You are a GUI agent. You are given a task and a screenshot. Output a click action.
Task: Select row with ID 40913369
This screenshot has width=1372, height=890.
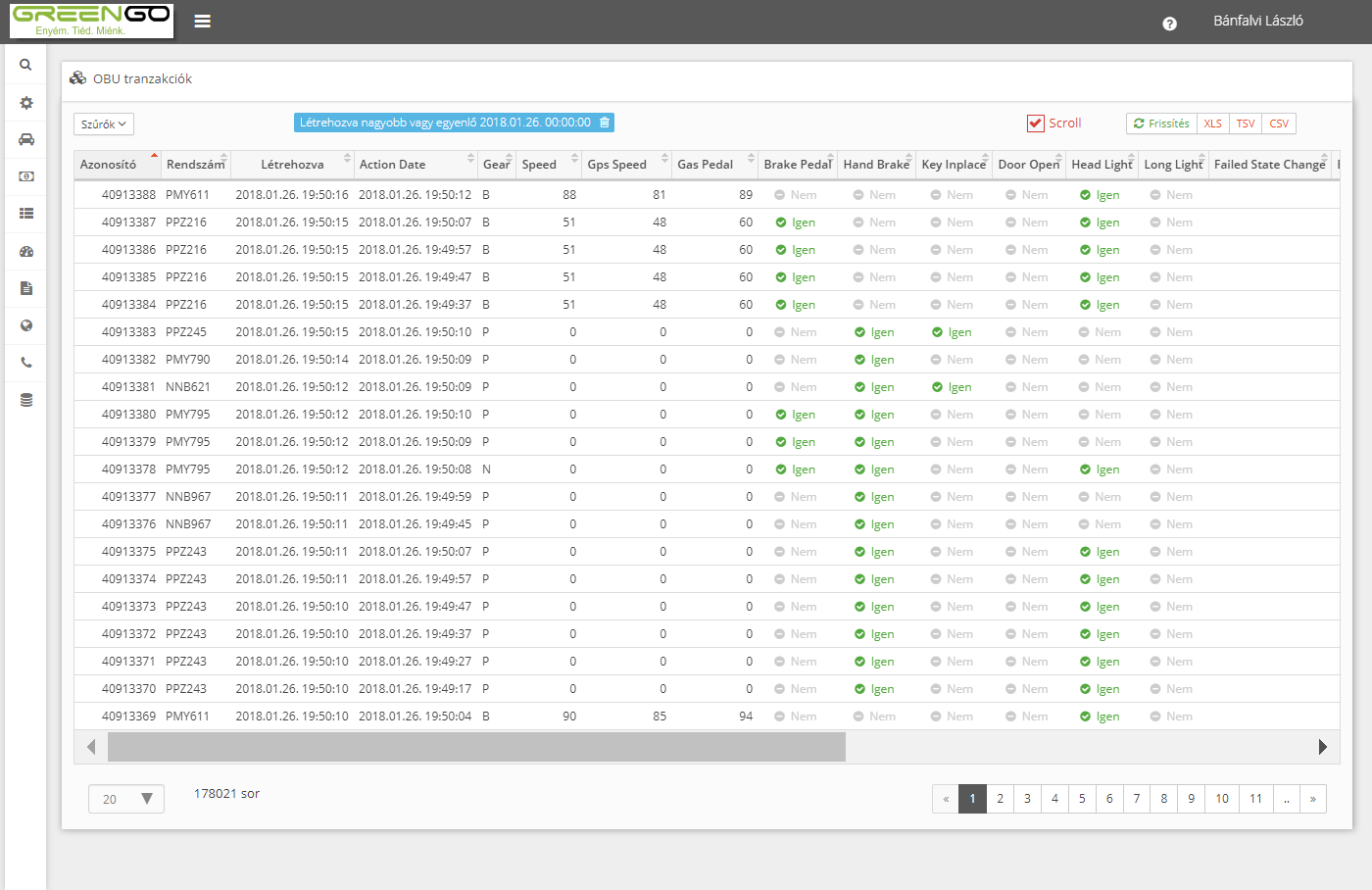click(707, 717)
